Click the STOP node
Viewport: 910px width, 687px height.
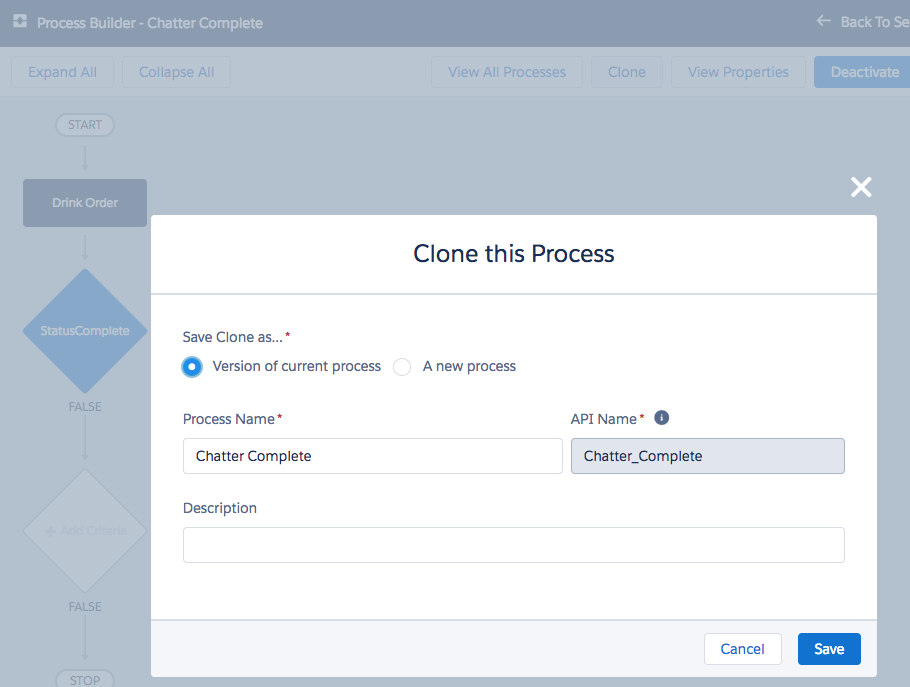tap(85, 679)
